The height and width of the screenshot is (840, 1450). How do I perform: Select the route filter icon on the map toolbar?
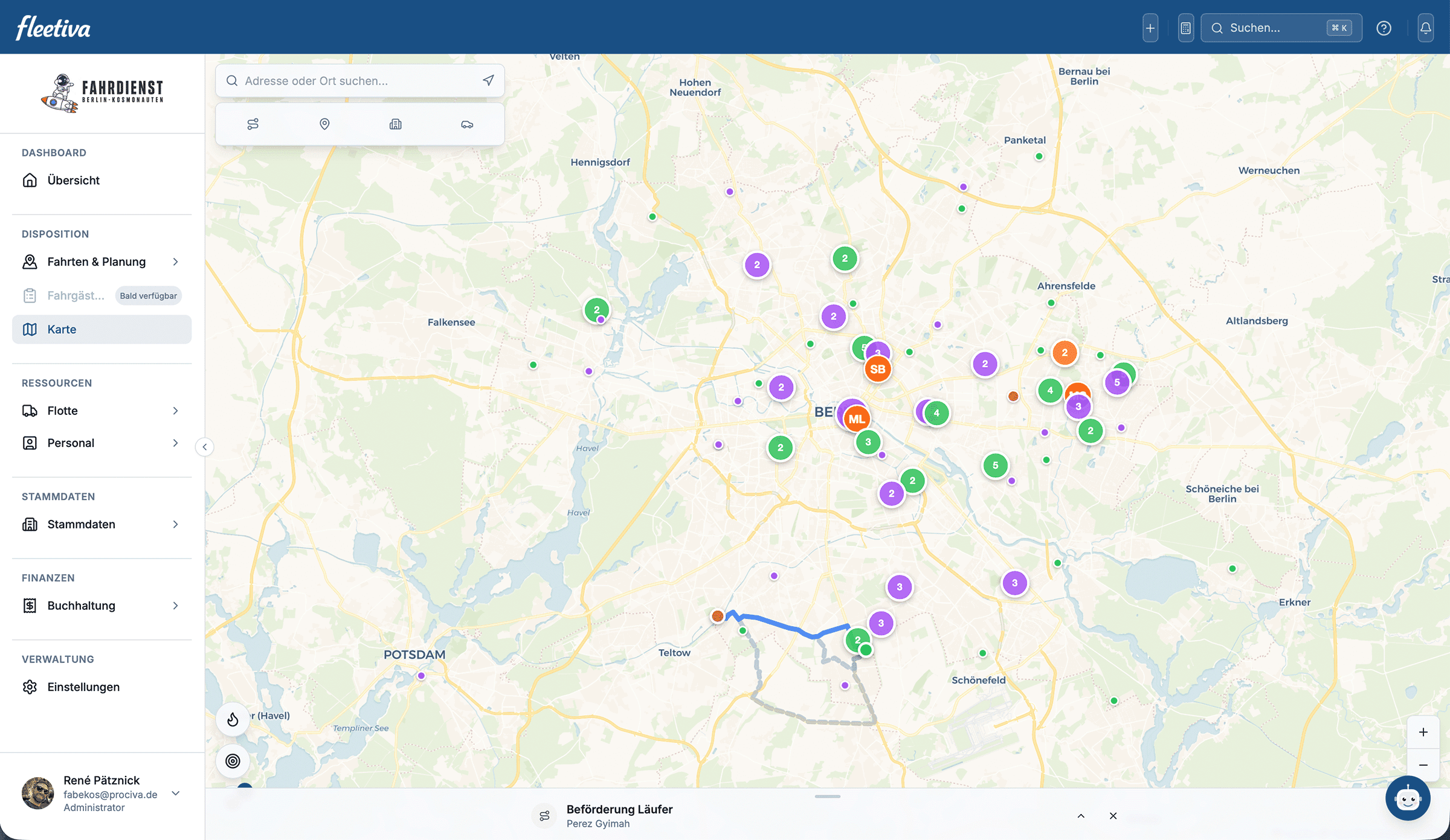(253, 124)
